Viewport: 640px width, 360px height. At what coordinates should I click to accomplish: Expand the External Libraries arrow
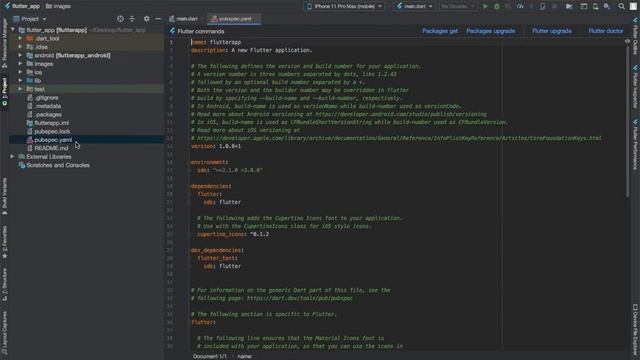(12, 156)
